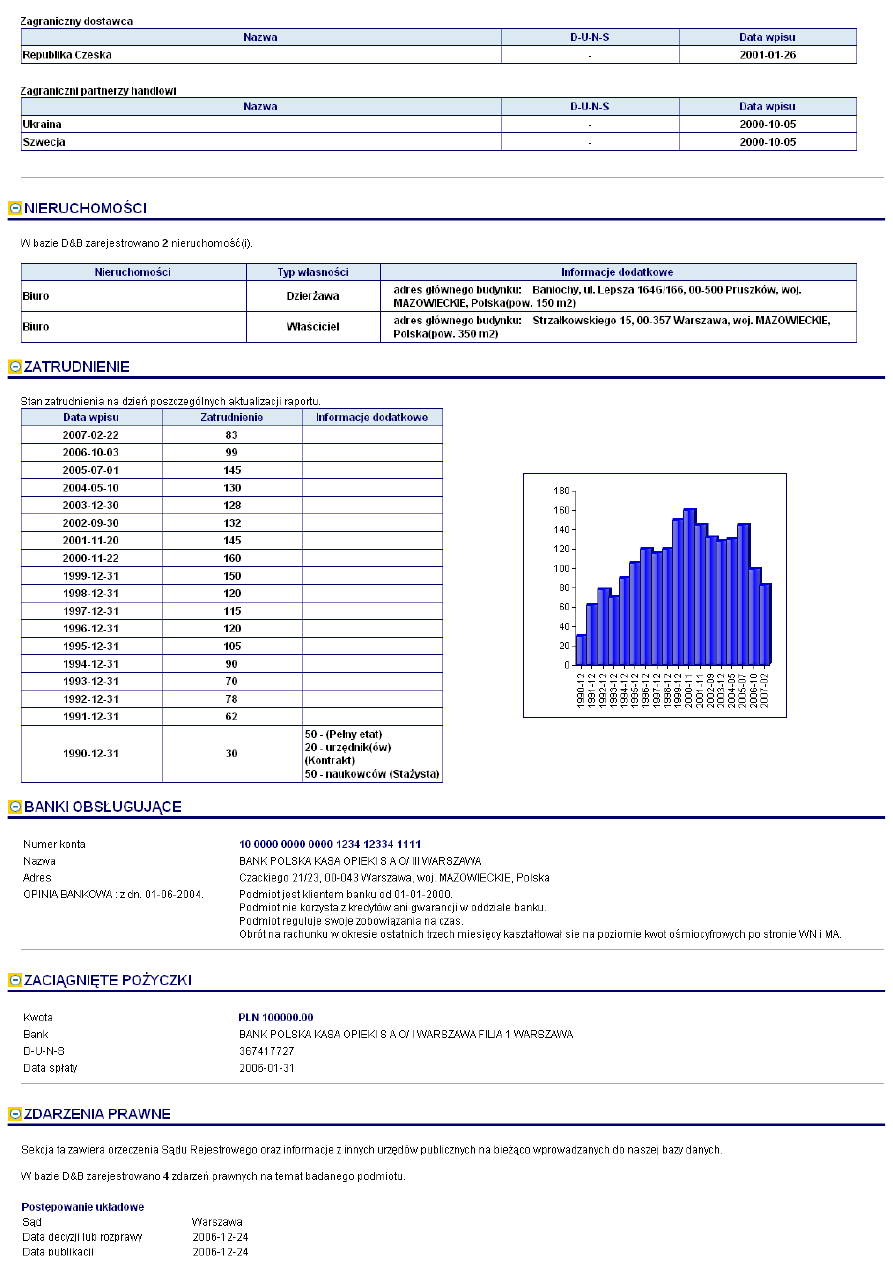
Task: Click the Właściciel ownership type cell
Action: [x=313, y=327]
